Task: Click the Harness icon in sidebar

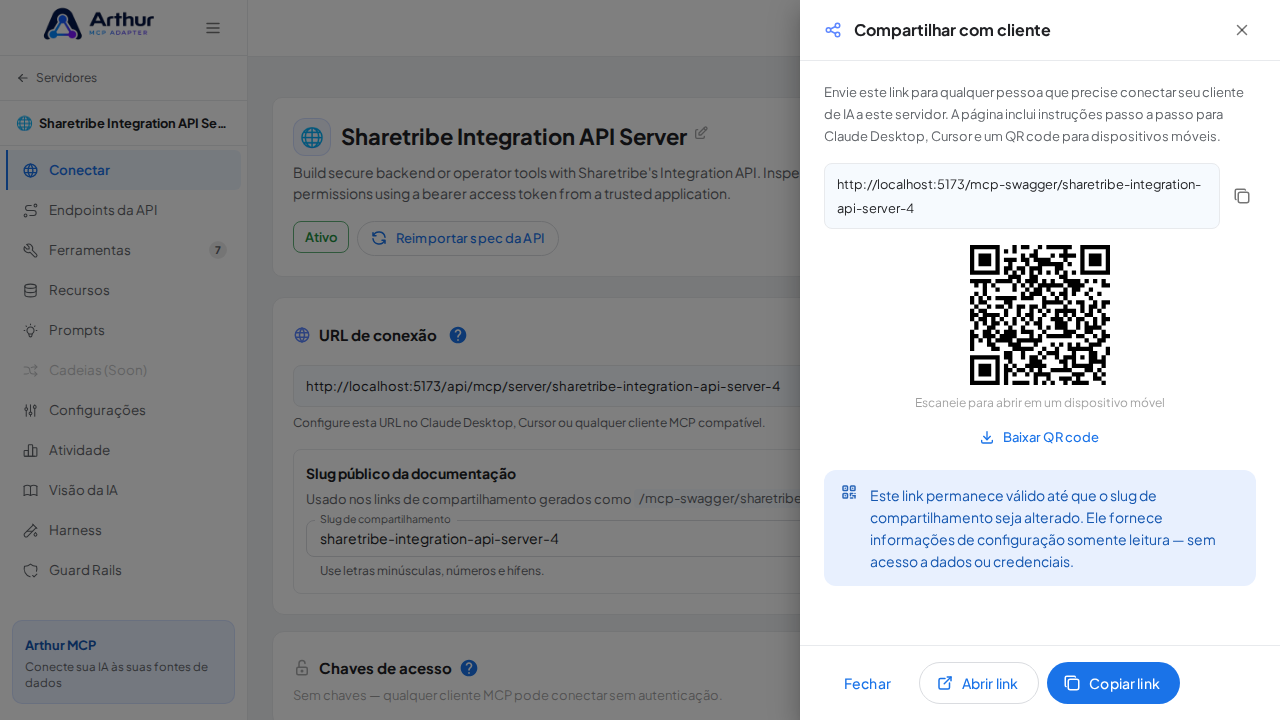Action: coord(31,530)
